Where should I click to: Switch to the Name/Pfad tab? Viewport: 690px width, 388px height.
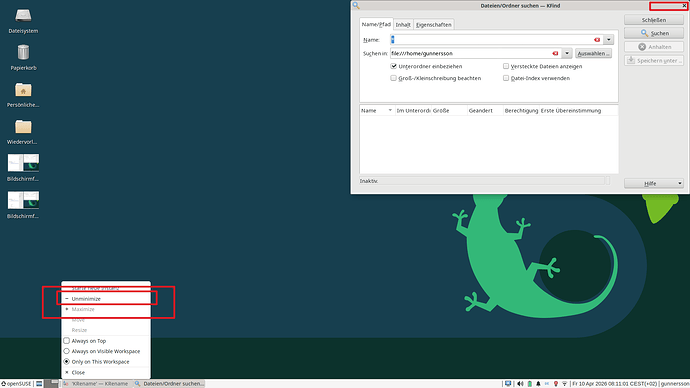[x=376, y=24]
